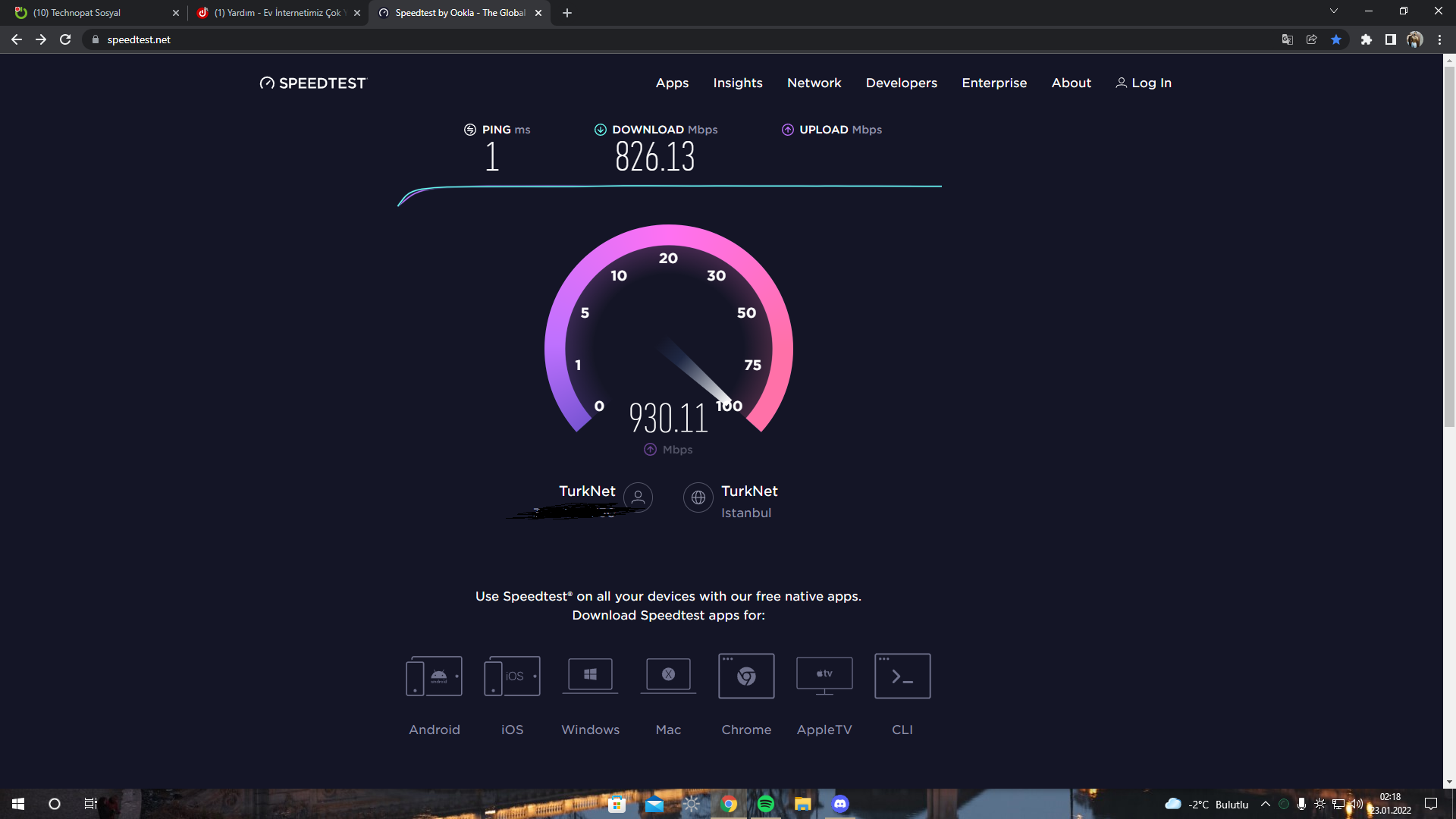Go to the SPEEDTEST logo home link
The image size is (1456, 819).
coord(312,83)
